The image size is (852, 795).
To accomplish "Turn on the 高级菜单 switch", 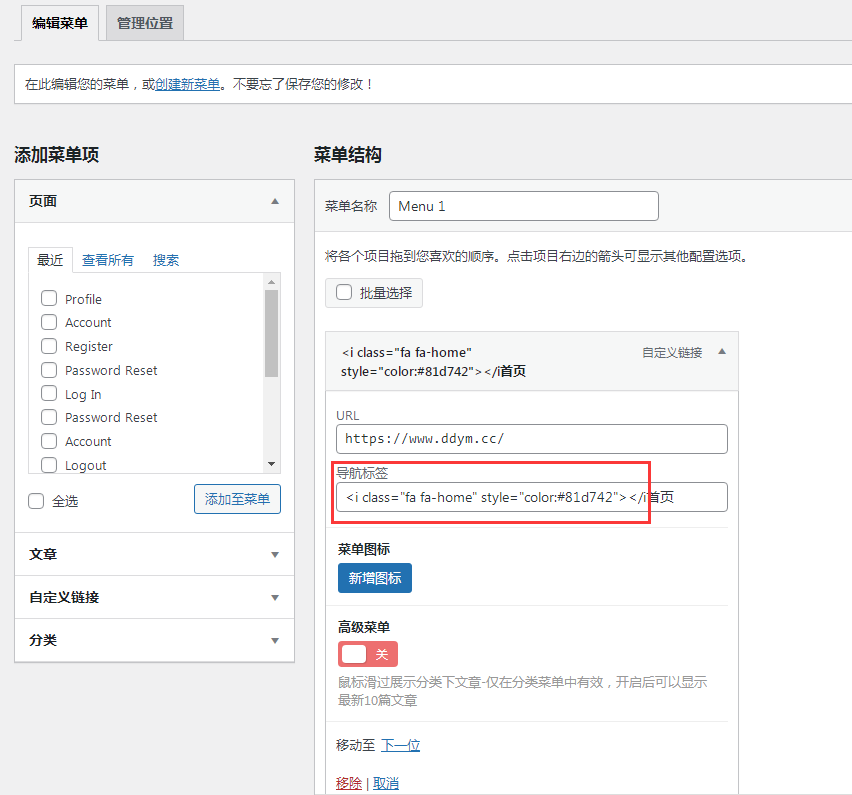I will click(367, 654).
